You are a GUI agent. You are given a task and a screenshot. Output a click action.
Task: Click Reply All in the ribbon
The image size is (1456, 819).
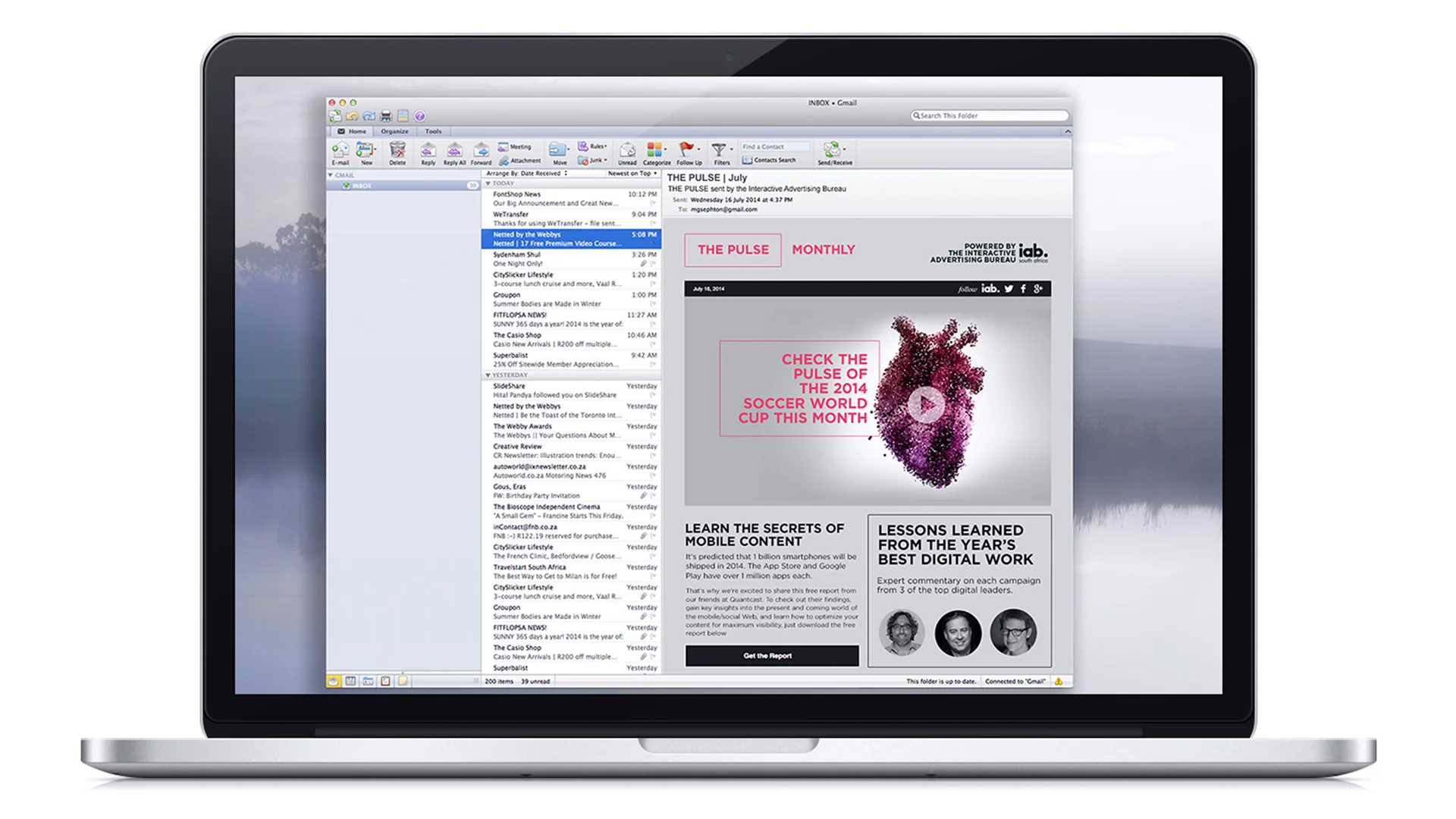point(453,152)
